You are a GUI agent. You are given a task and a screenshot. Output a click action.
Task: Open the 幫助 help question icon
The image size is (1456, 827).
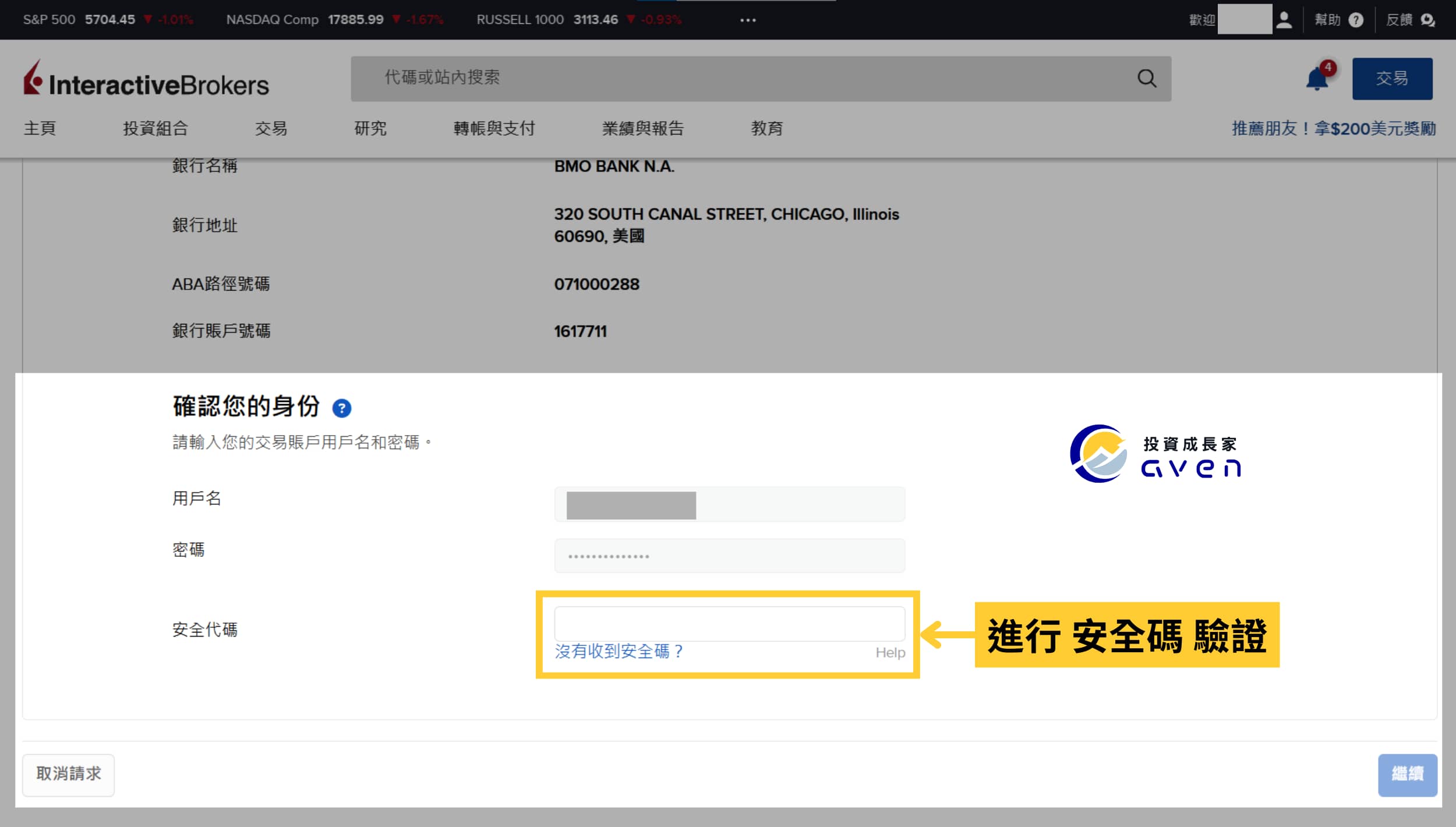pos(1356,20)
